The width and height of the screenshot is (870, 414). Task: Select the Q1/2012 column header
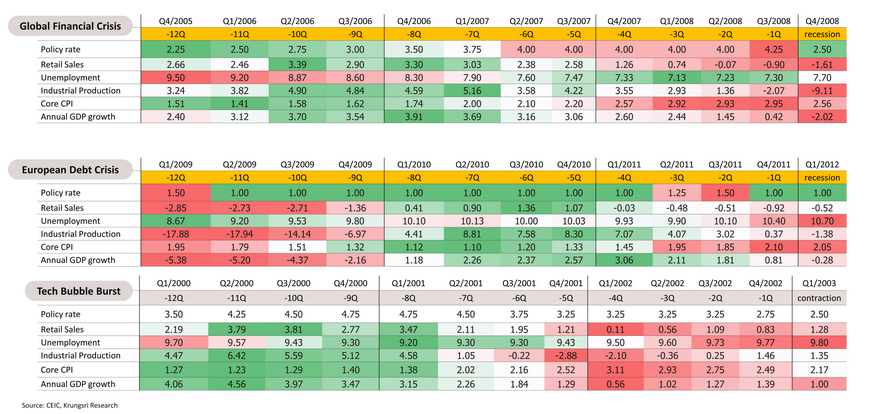(824, 164)
